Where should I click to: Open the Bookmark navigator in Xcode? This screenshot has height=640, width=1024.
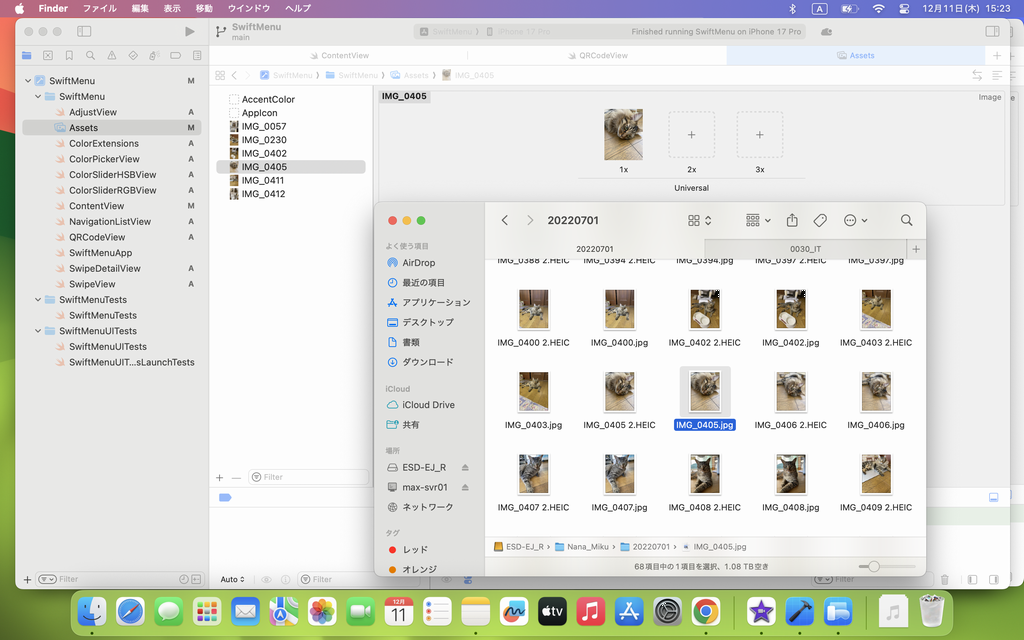(x=69, y=56)
